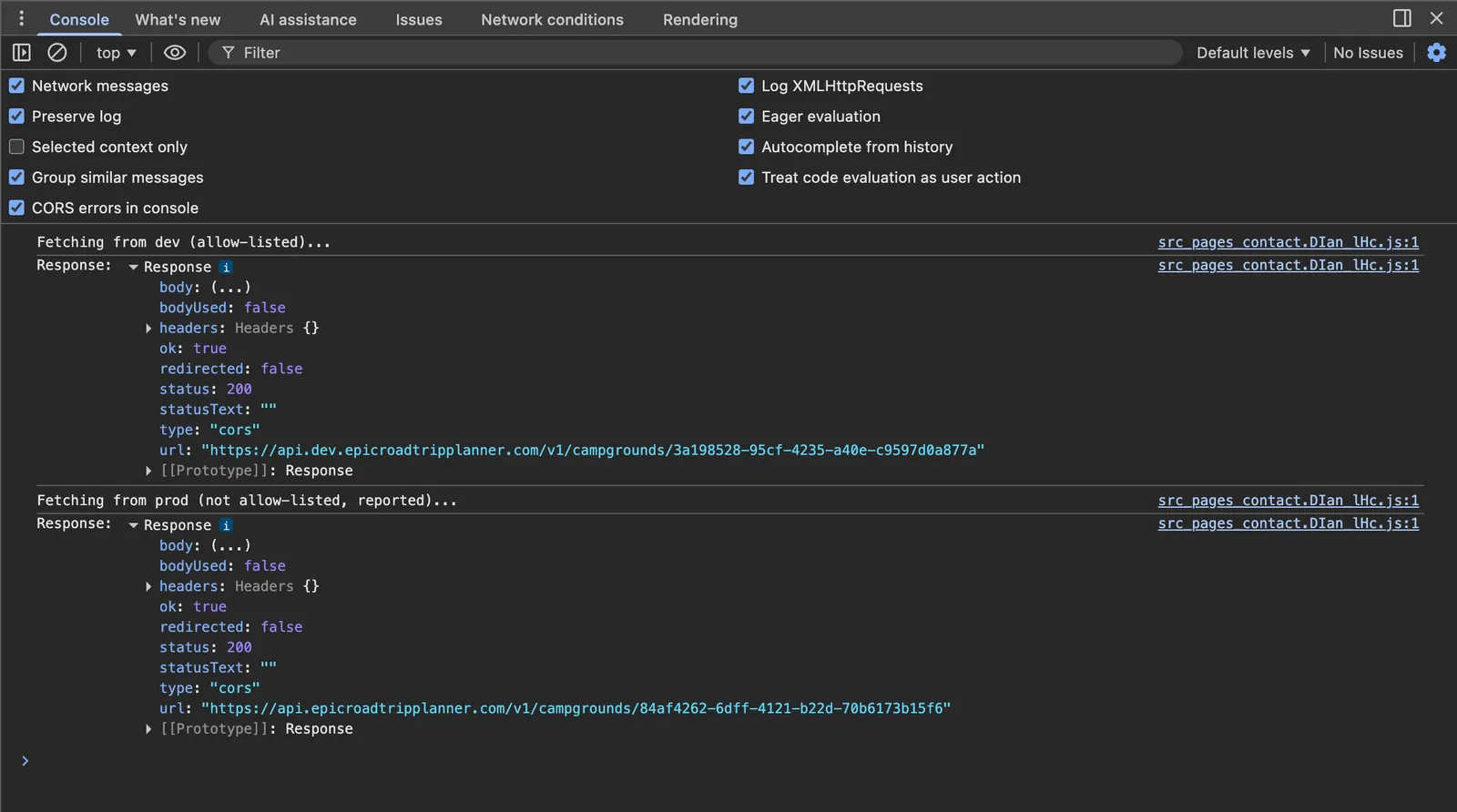This screenshot has width=1457, height=812.
Task: Click bodyUsed: false in the dev Response
Action: pos(222,308)
